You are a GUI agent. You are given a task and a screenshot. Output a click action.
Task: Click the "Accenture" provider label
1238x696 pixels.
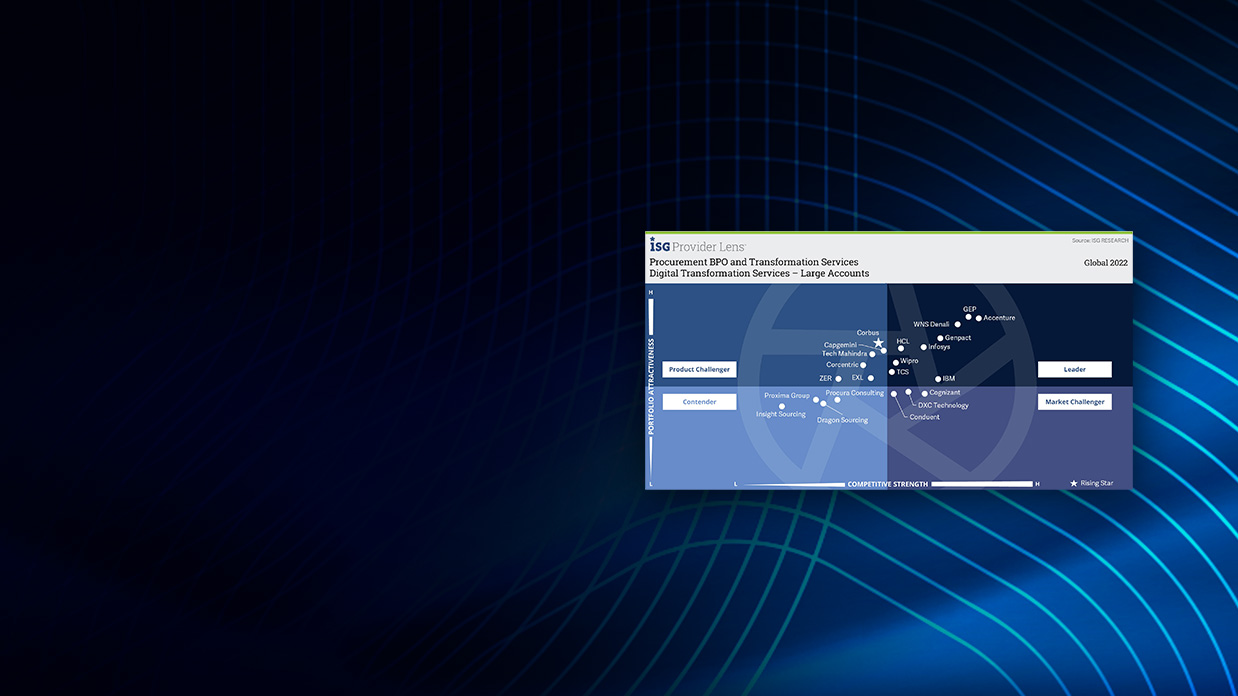click(x=999, y=318)
